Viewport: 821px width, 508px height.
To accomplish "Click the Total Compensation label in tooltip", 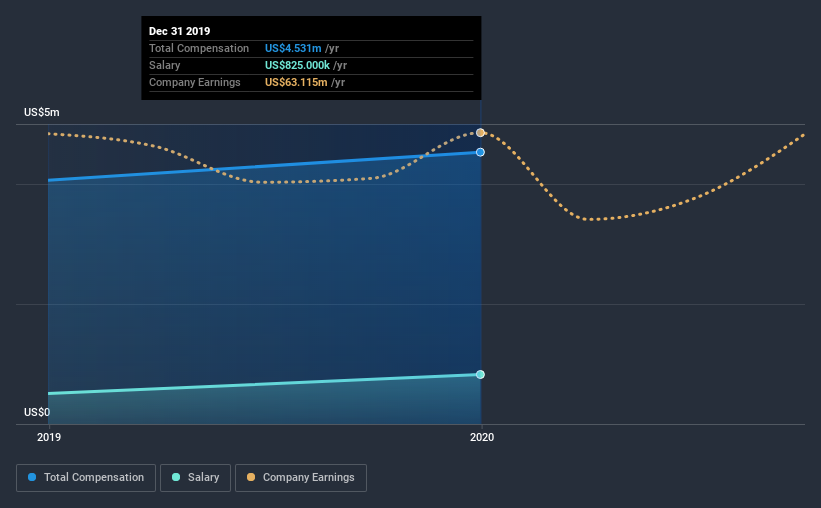I will (x=199, y=48).
